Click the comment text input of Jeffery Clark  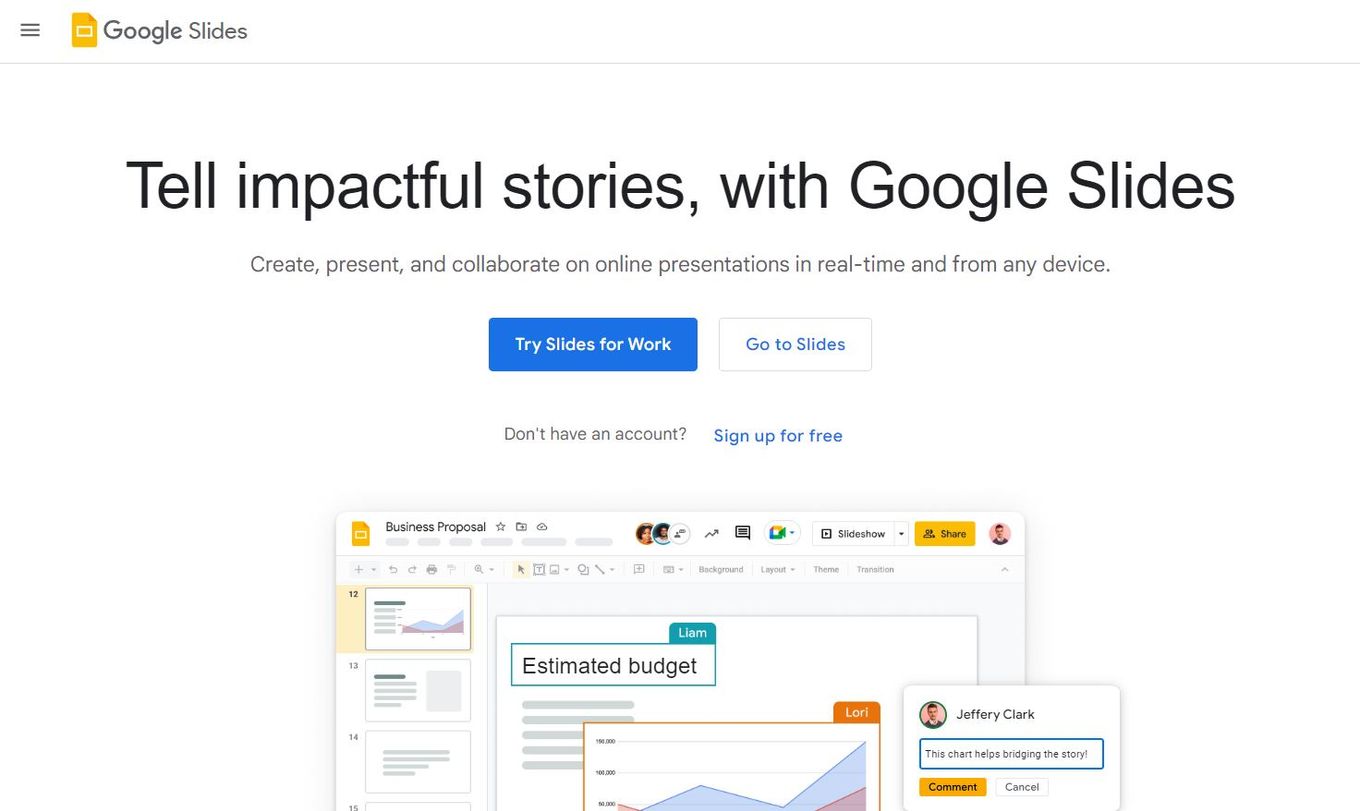[x=1010, y=753]
